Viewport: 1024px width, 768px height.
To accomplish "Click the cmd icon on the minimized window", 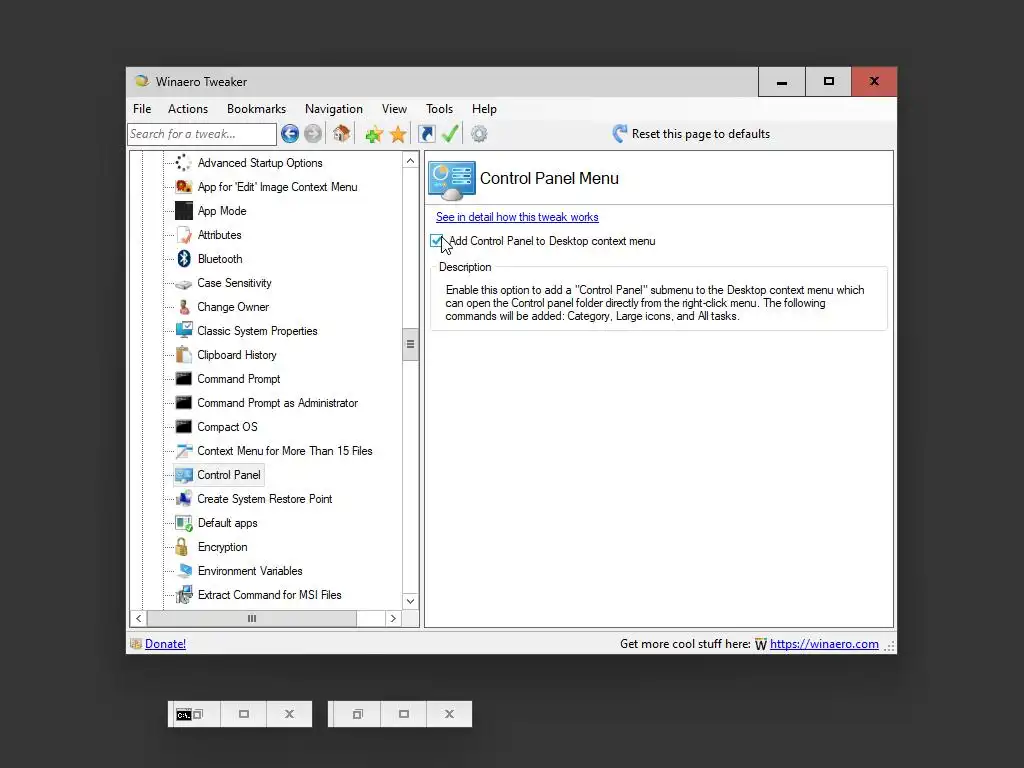I will [x=184, y=714].
